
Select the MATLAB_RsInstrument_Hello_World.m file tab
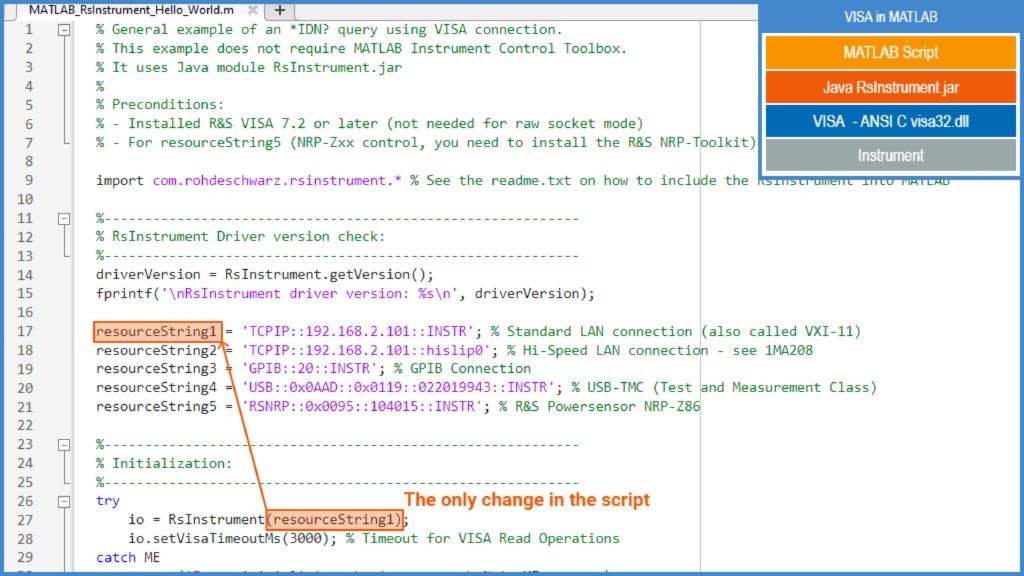pyautogui.click(x=130, y=9)
